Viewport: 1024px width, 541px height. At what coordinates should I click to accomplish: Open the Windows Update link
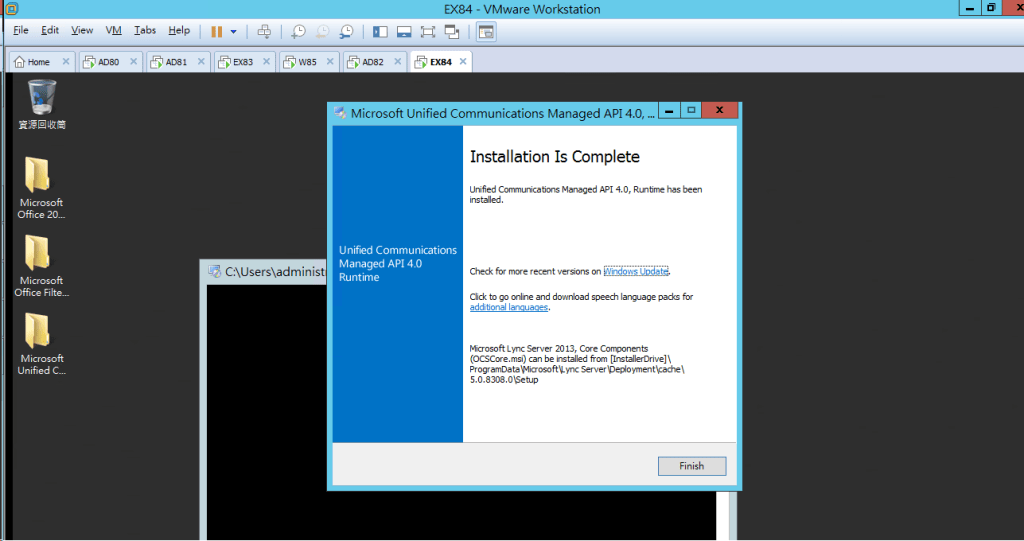tap(636, 271)
